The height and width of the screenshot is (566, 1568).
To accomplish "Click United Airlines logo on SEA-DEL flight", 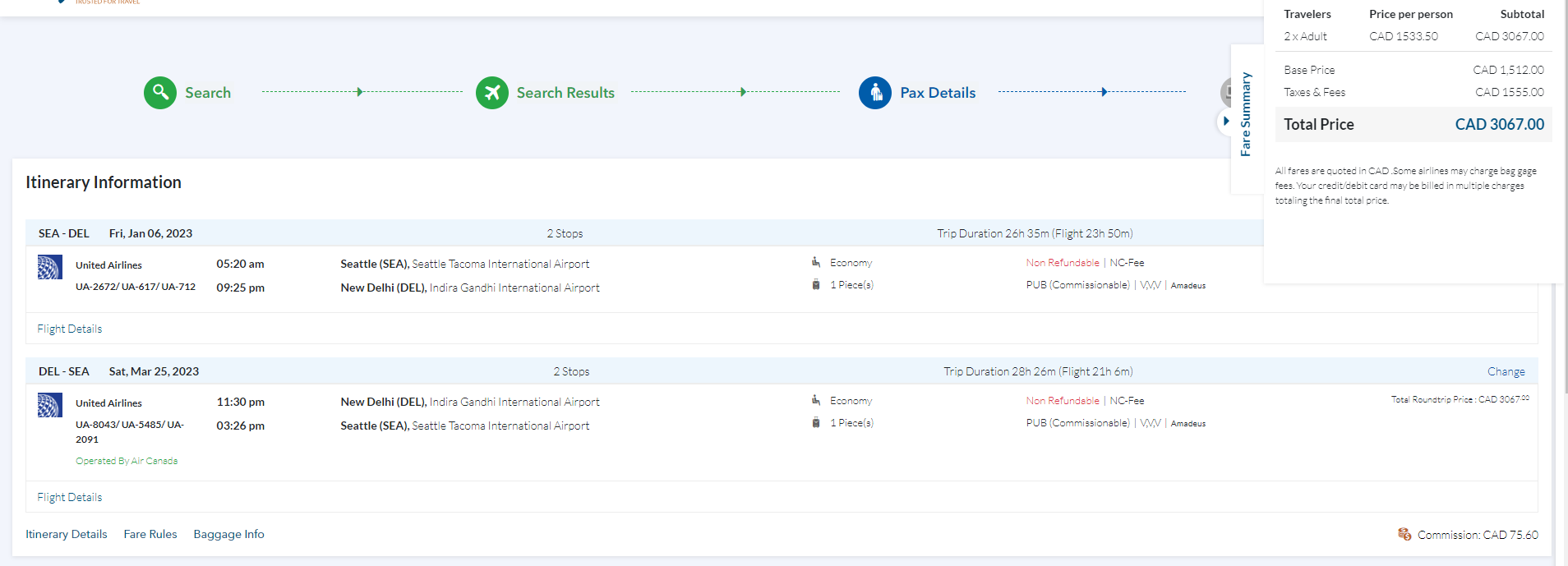I will pos(50,267).
